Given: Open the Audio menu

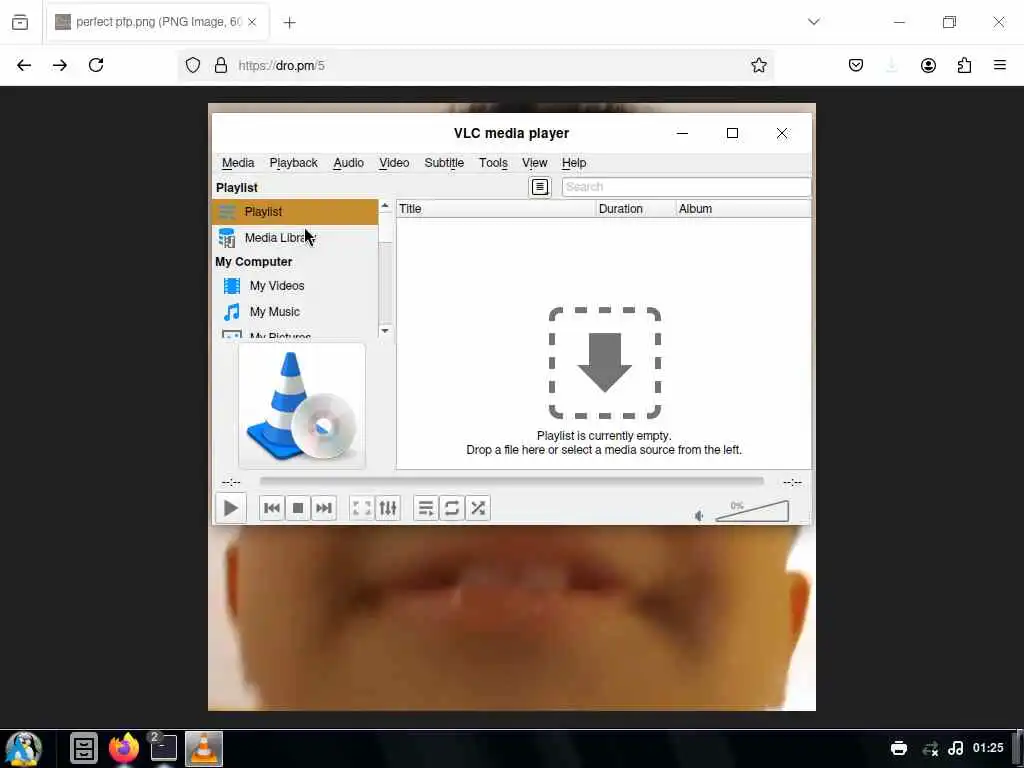Looking at the screenshot, I should point(348,163).
